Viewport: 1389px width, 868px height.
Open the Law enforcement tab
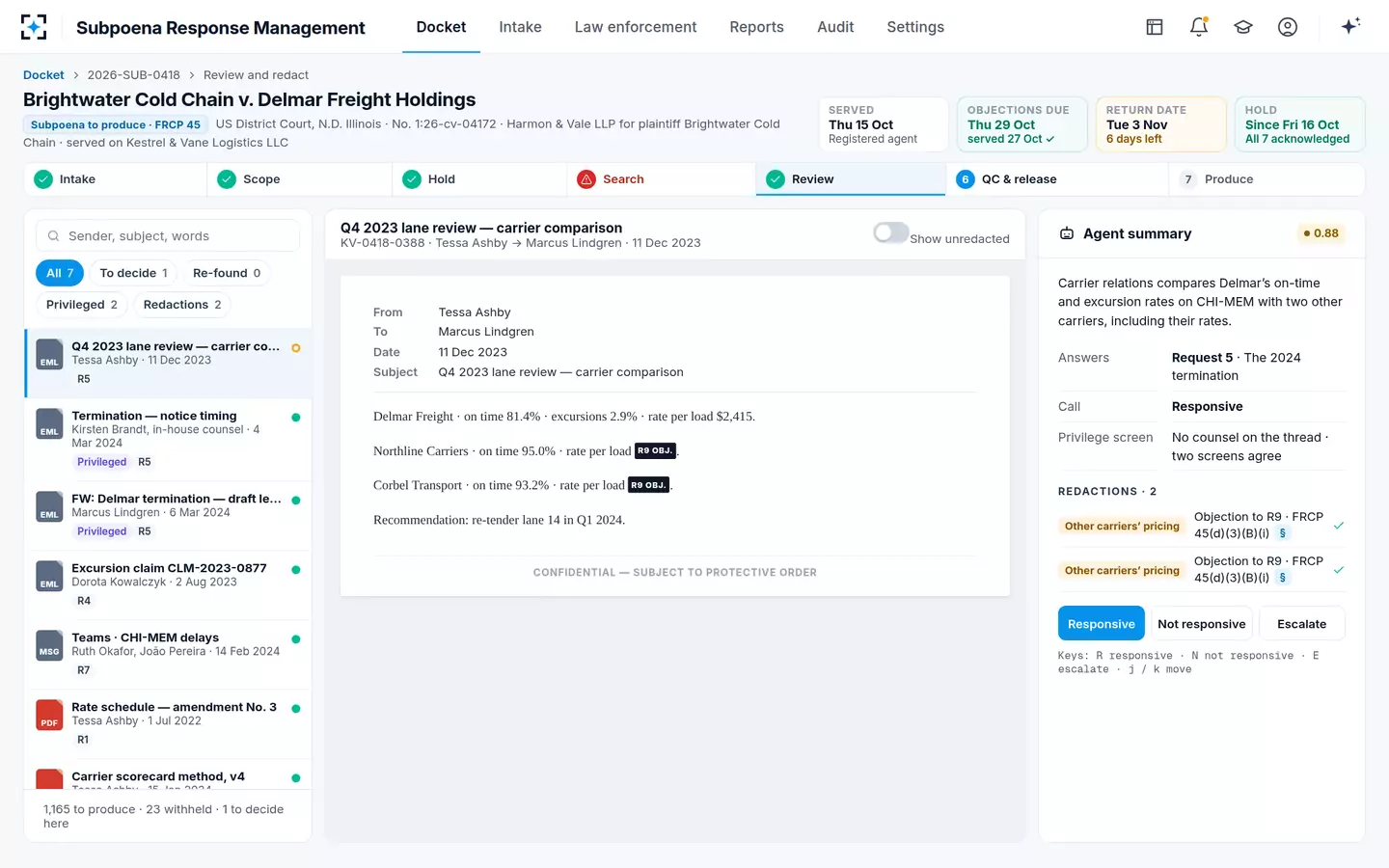pyautogui.click(x=636, y=27)
